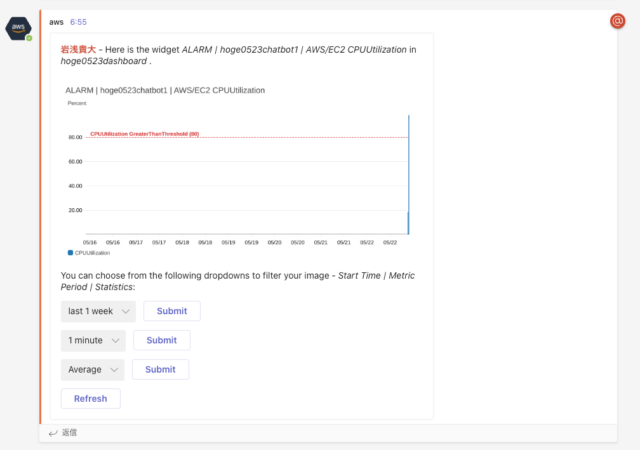Open the '1 minute' metric period dropdown
The image size is (640, 450).
click(x=93, y=341)
